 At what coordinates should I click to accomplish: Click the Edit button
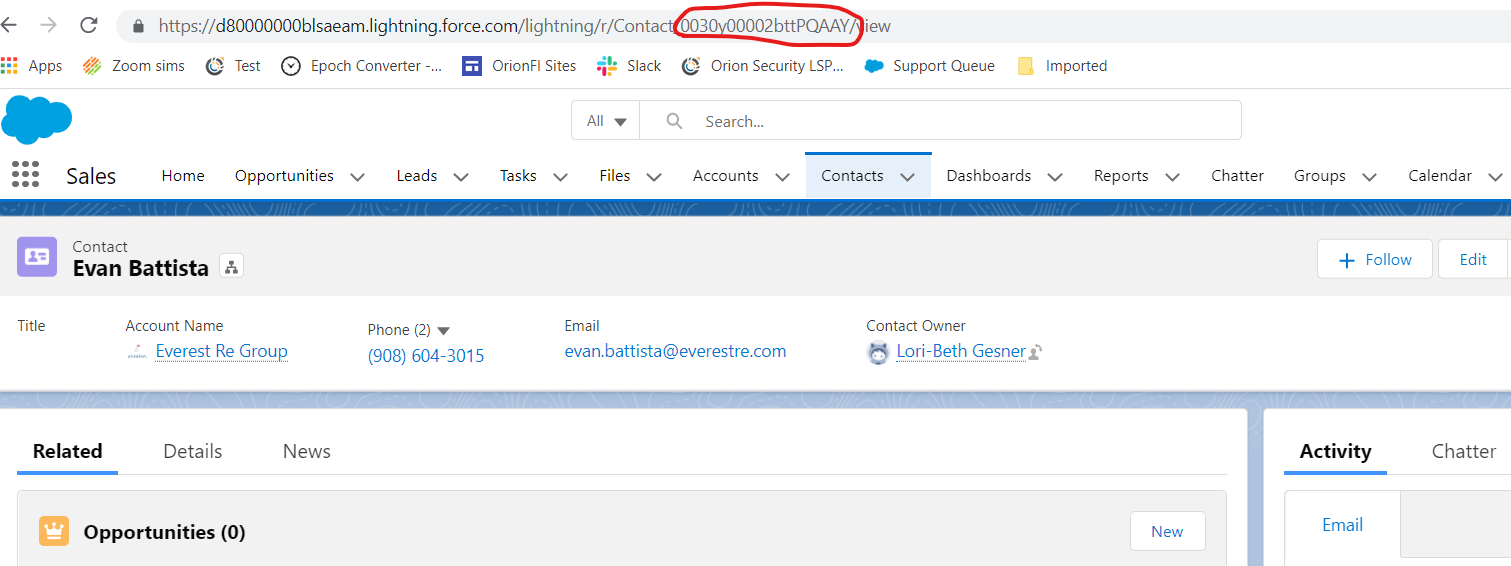1473,259
